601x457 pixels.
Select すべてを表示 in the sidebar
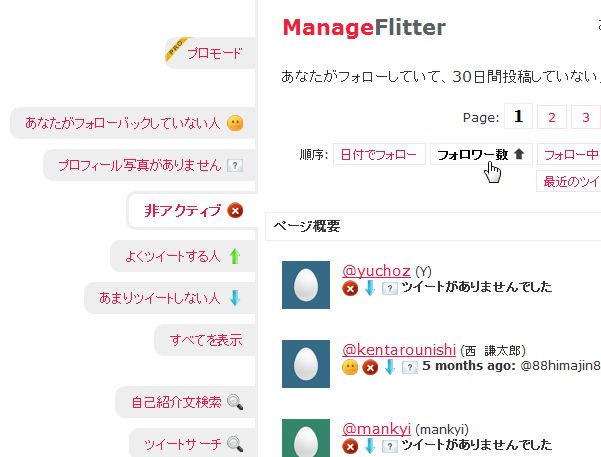[205, 340]
